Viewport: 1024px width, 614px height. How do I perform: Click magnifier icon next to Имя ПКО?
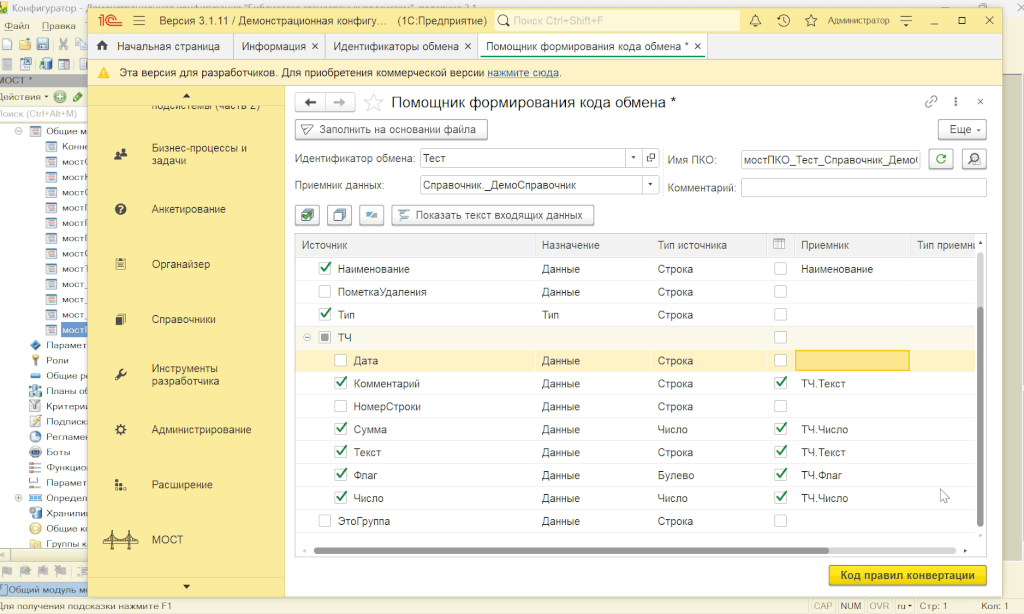coord(972,158)
